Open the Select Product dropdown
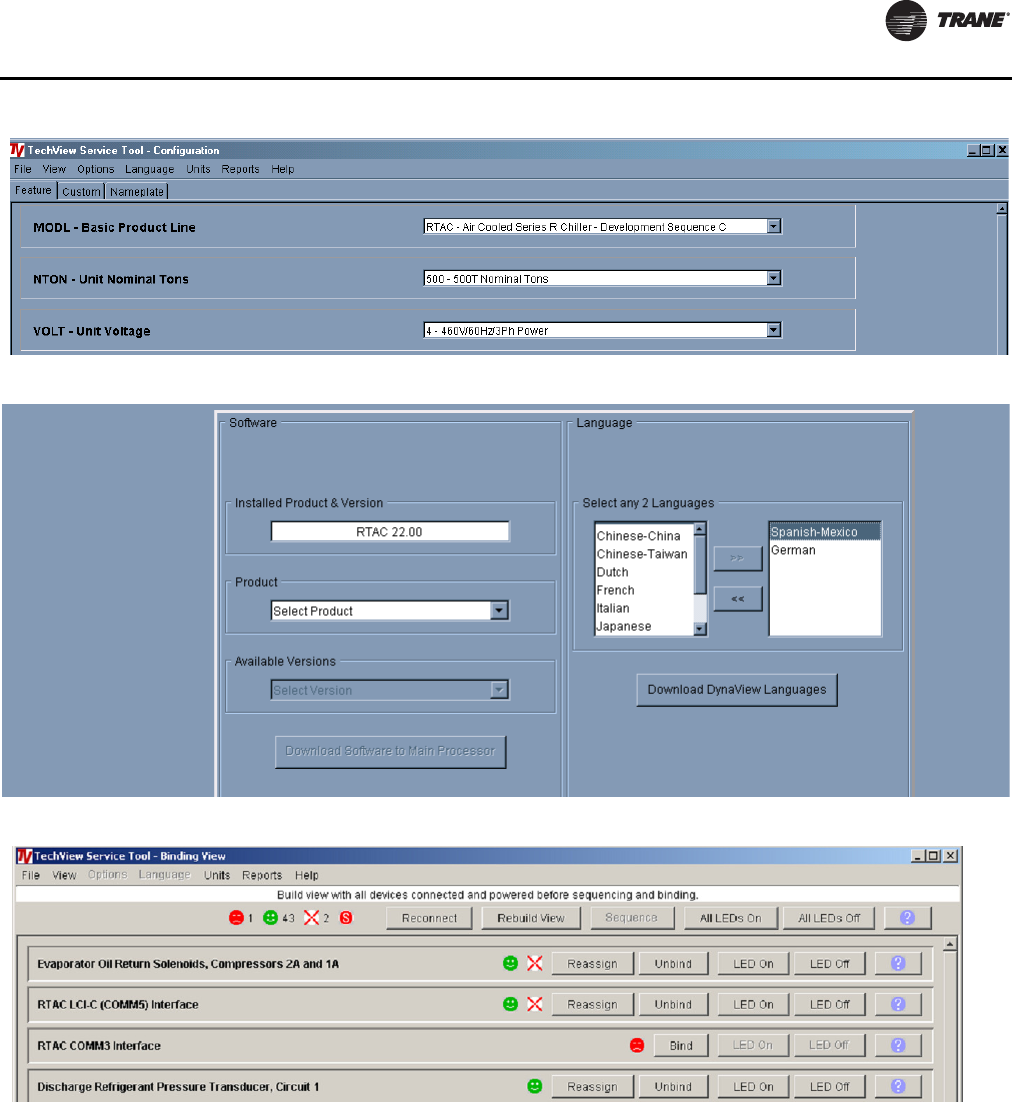 pyautogui.click(x=499, y=611)
